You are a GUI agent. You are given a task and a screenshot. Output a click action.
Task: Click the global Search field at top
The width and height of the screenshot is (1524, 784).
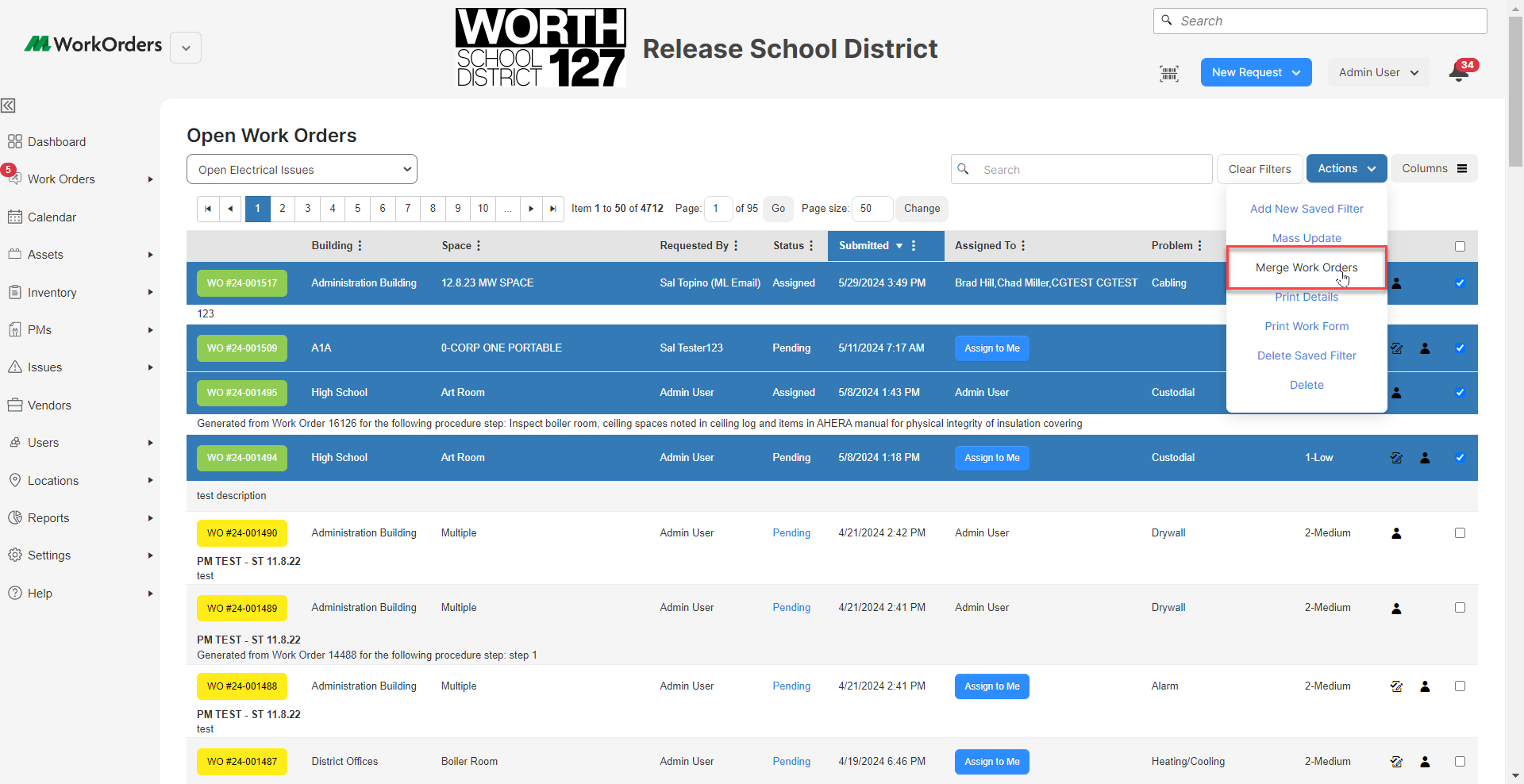click(x=1320, y=21)
